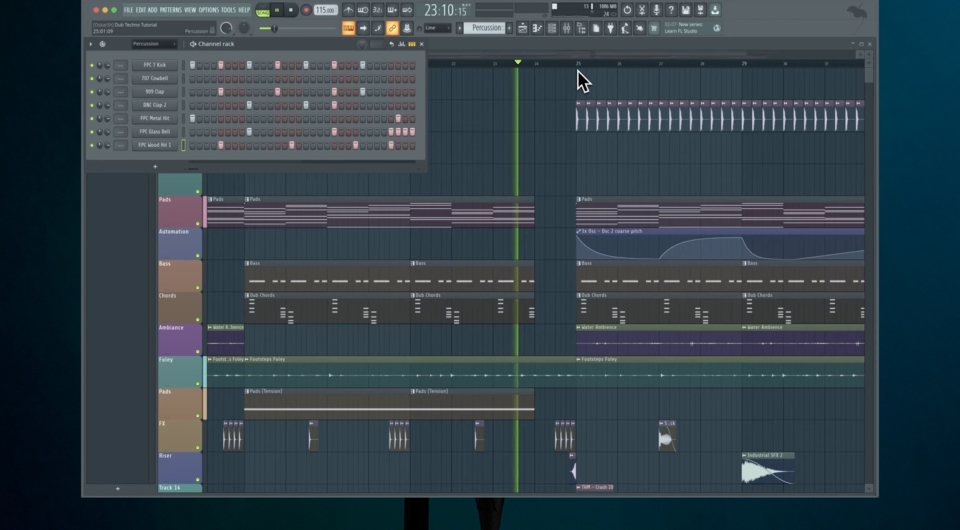Open the piano roll toolbar icon
The height and width of the screenshot is (530, 960).
(x=537, y=28)
